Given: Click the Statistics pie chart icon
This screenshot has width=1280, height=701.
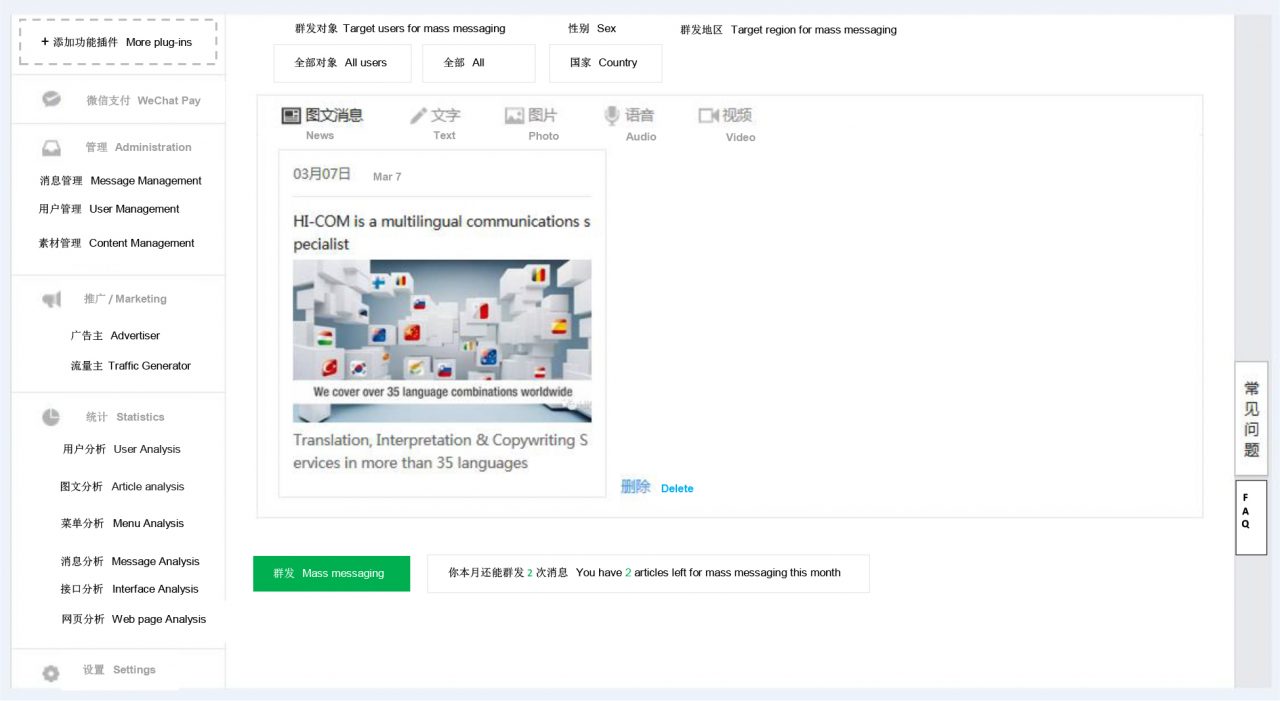Looking at the screenshot, I should (51, 417).
